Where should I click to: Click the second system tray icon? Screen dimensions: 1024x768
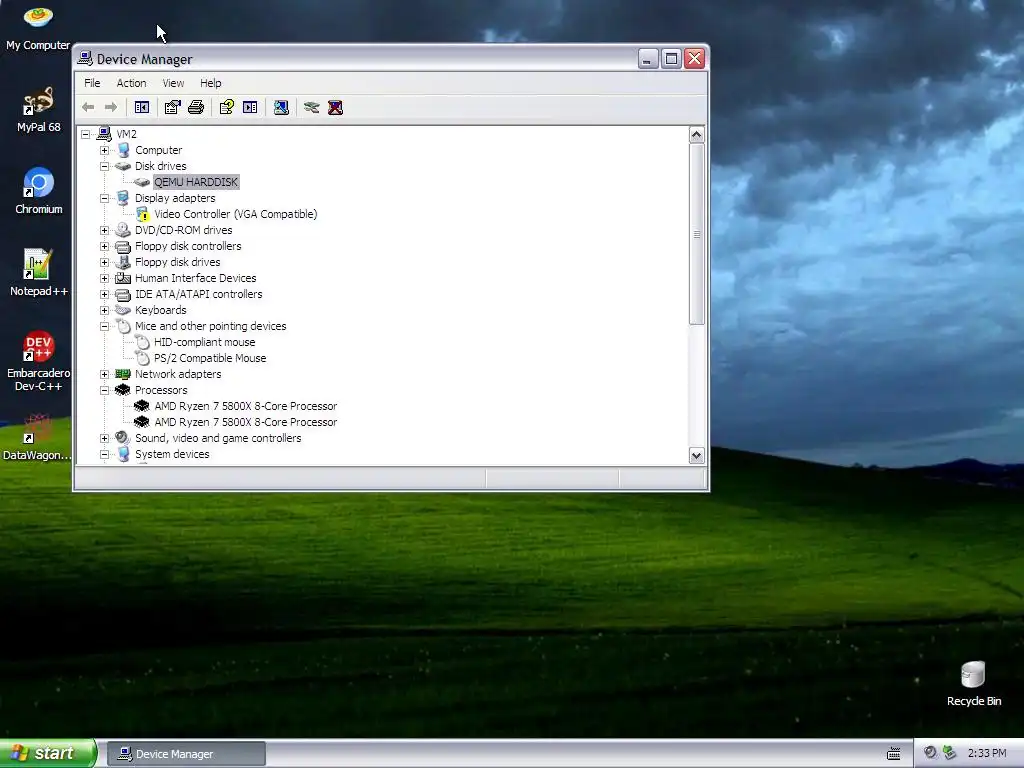pos(950,753)
